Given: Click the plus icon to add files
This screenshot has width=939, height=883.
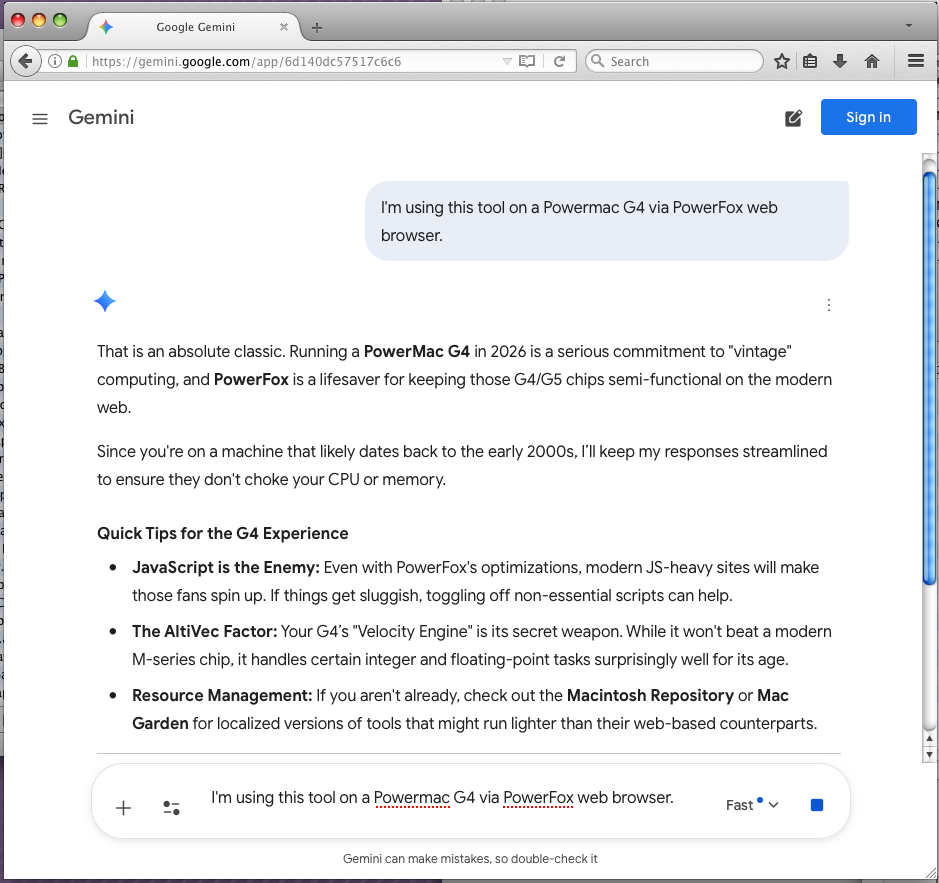Looking at the screenshot, I should (124, 808).
